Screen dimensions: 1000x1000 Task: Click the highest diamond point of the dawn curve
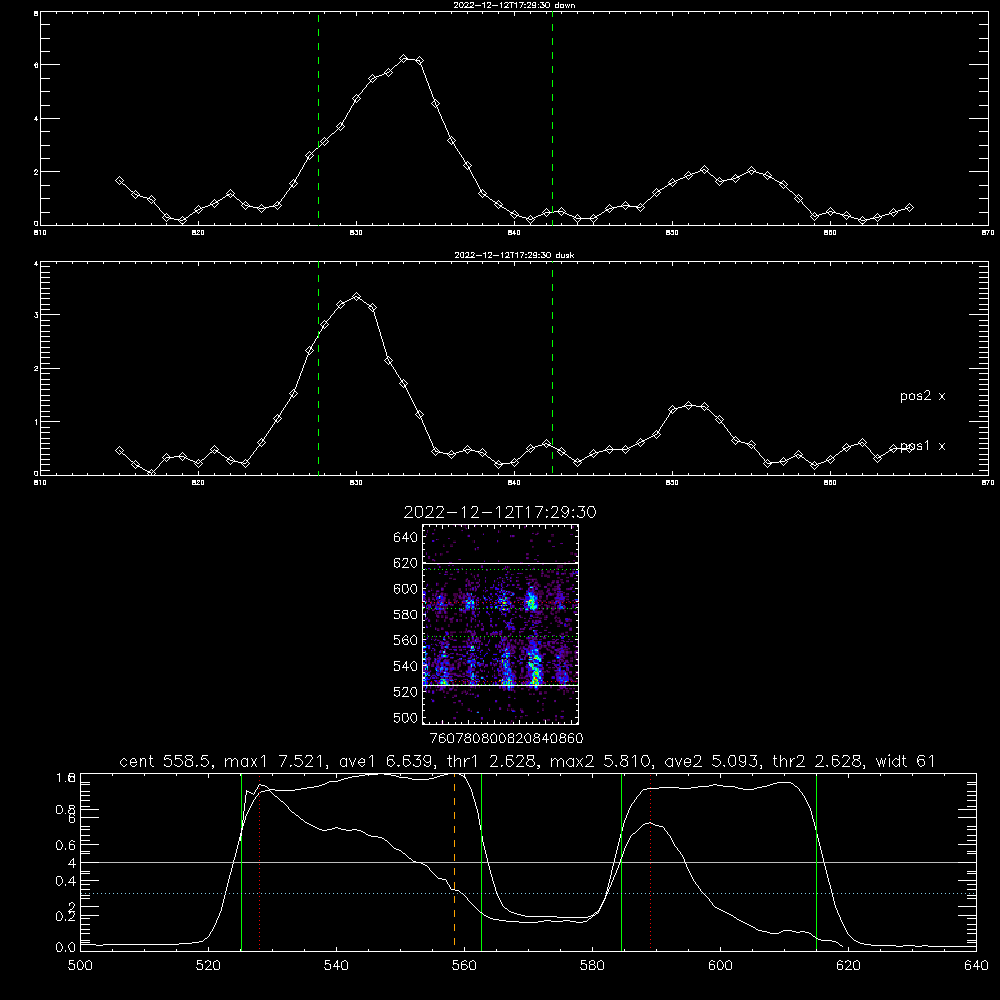click(x=403, y=59)
